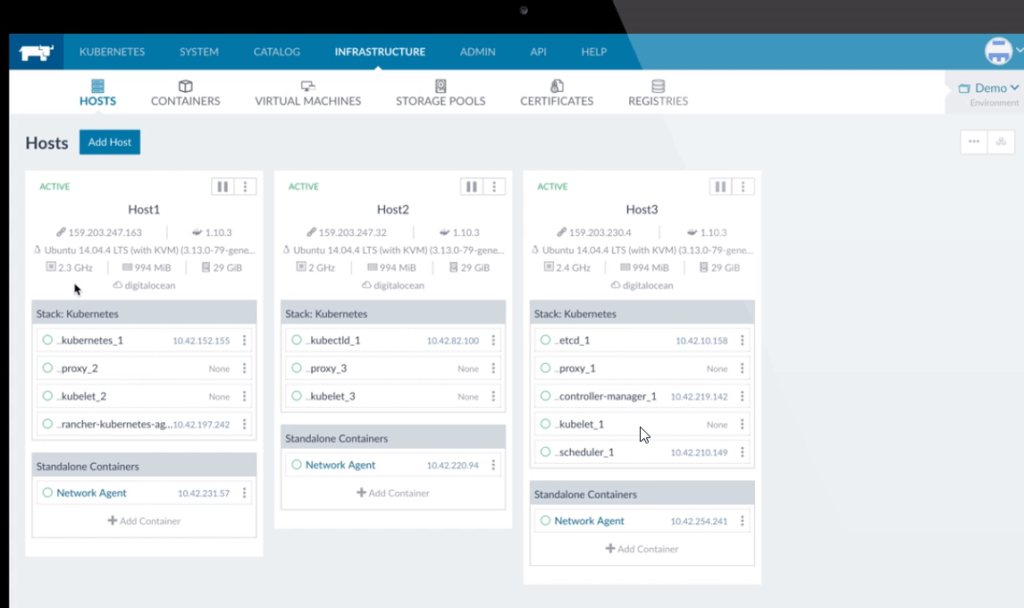
Task: Open actions for kubectld_1 container
Action: 493,340
